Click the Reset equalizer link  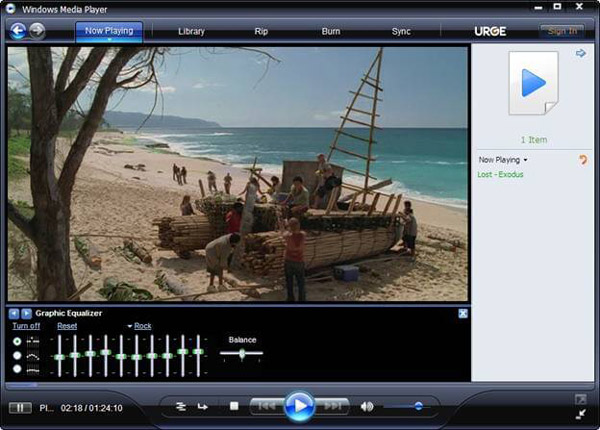click(x=67, y=326)
